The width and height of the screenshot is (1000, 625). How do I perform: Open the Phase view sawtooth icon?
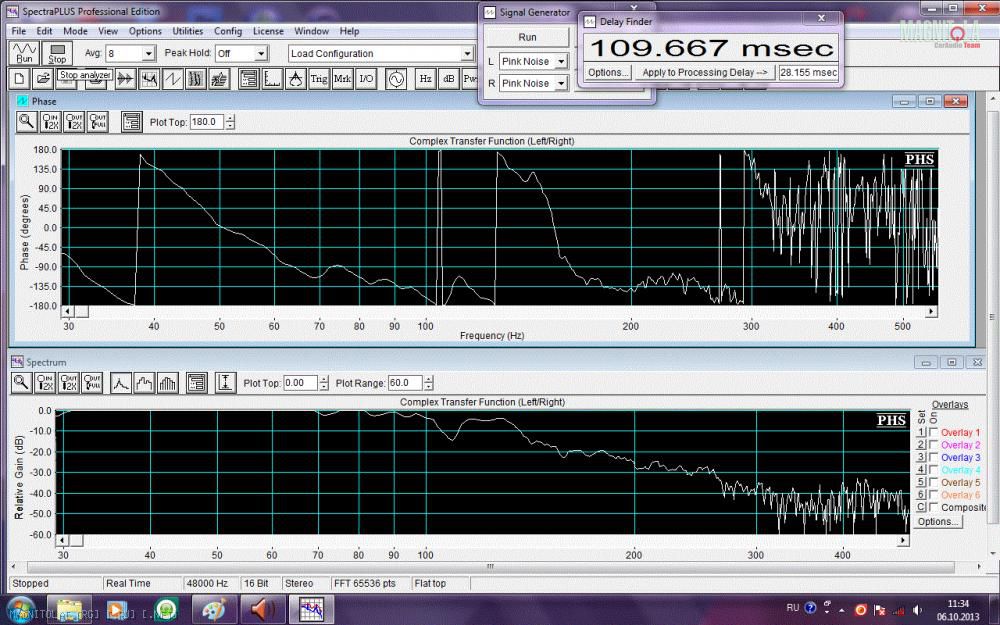point(173,79)
